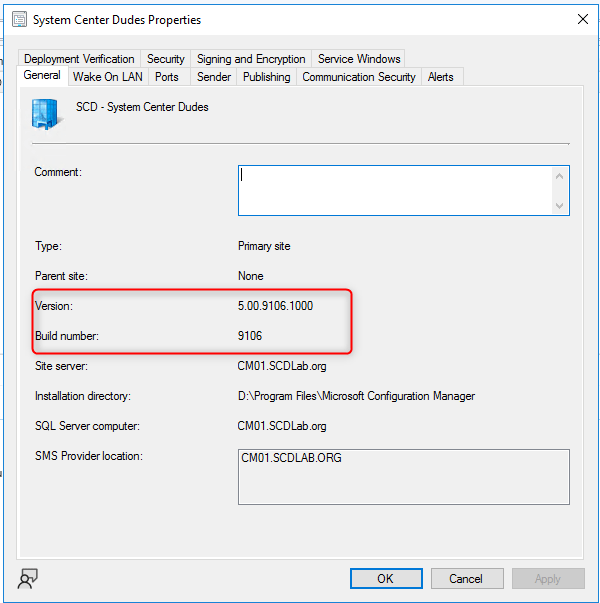Click the SMS Provider location list box
The image size is (600, 603).
404,477
